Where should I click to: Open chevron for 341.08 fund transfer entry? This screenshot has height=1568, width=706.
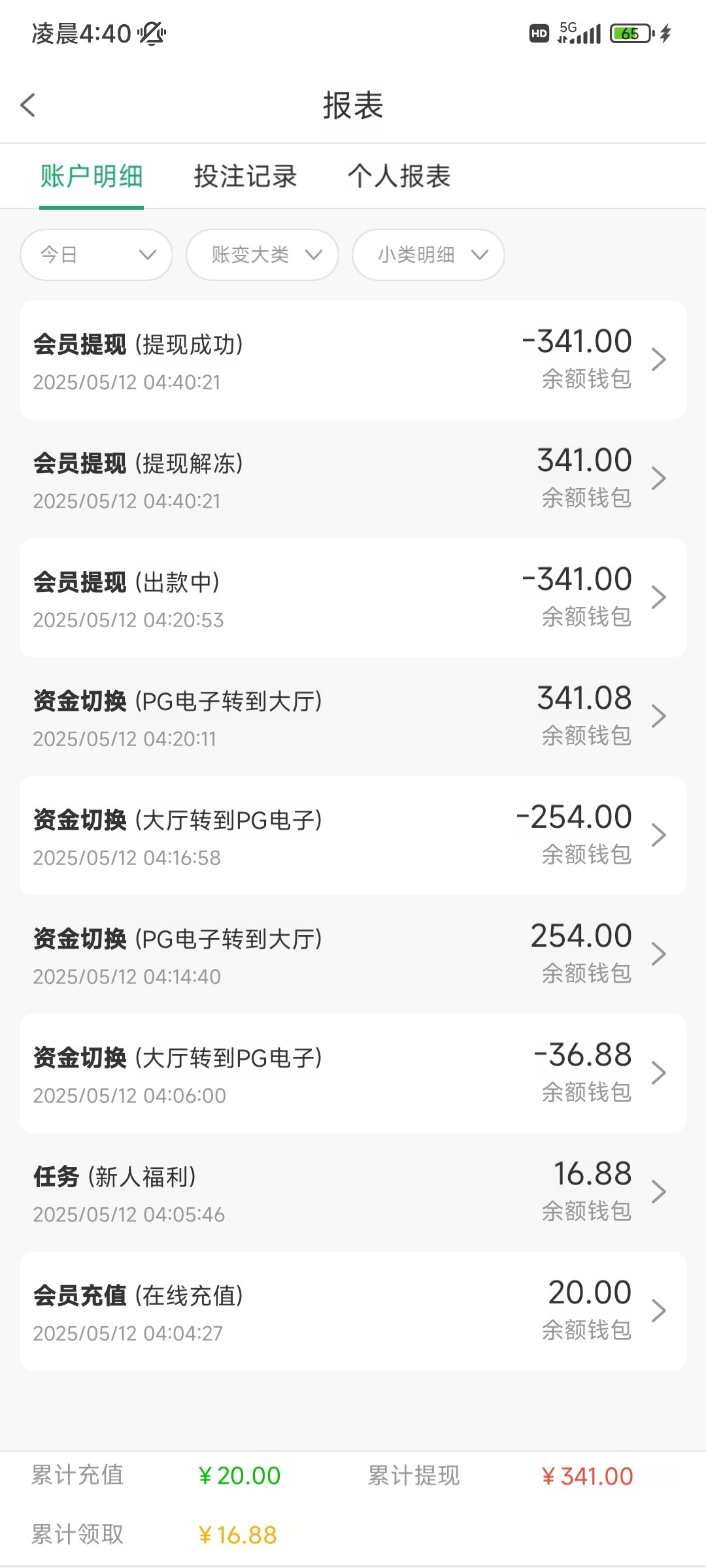[x=658, y=716]
